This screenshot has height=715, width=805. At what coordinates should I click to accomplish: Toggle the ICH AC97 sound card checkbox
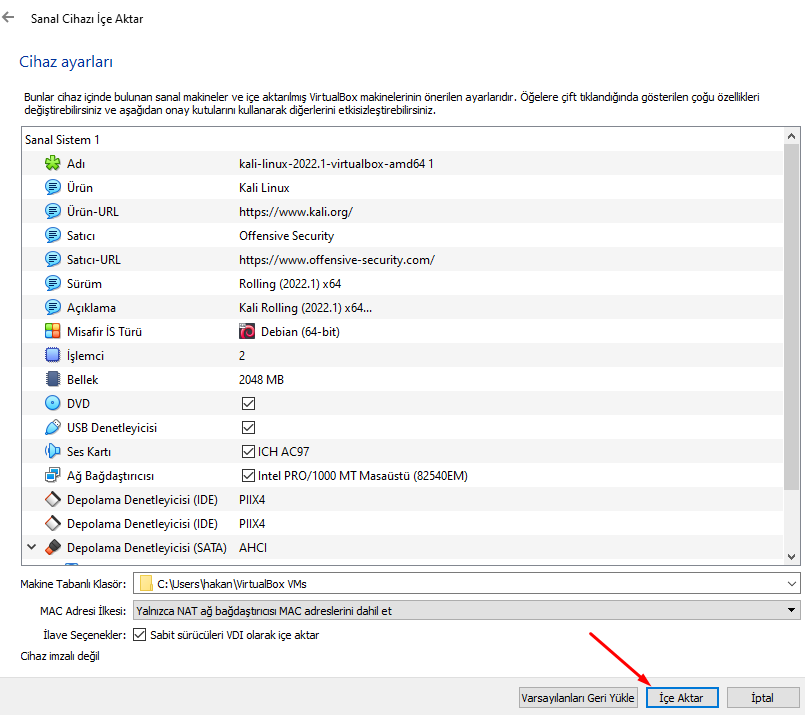(x=248, y=451)
